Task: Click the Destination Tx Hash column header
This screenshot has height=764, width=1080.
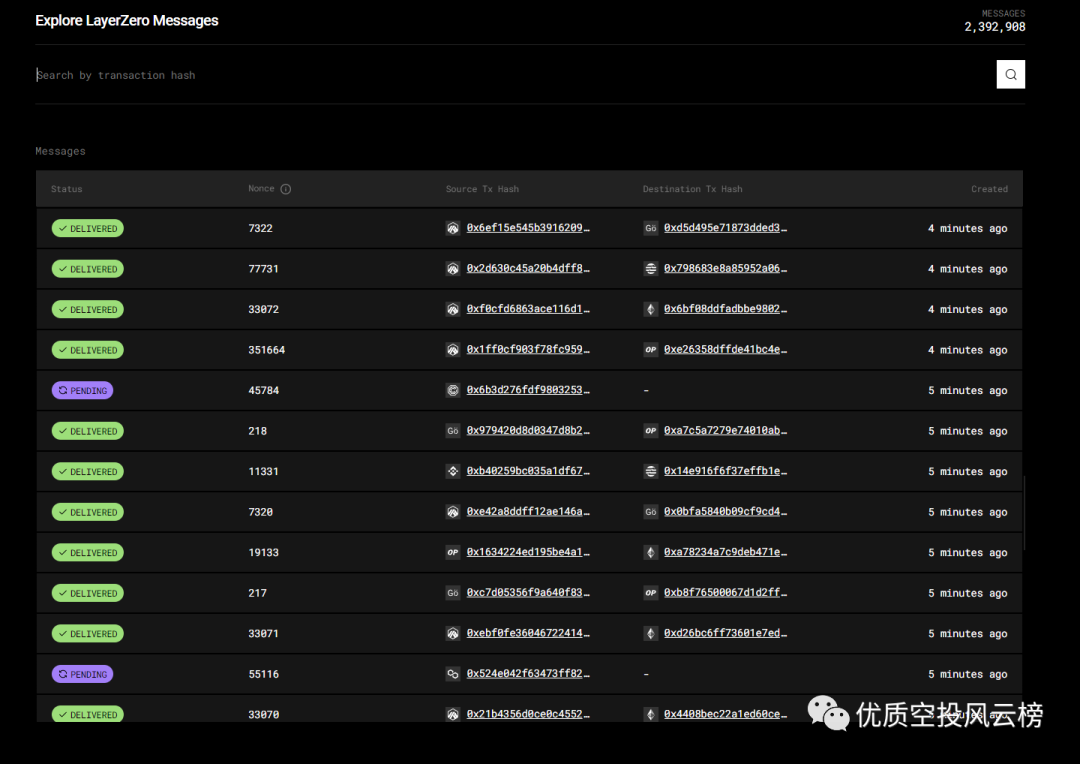Action: 692,189
